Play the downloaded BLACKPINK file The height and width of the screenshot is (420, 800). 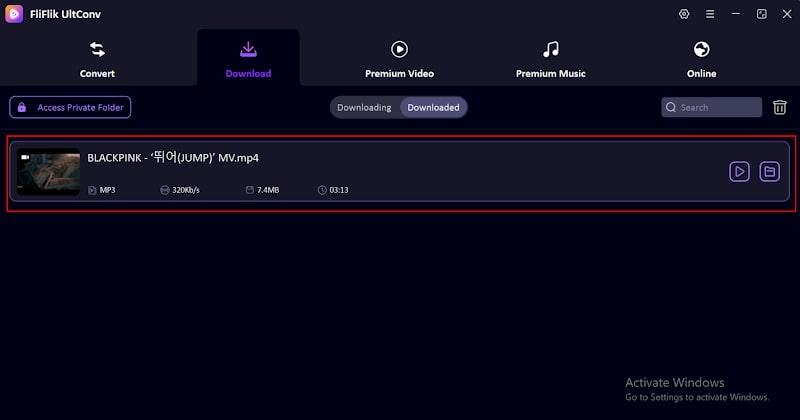tap(739, 171)
